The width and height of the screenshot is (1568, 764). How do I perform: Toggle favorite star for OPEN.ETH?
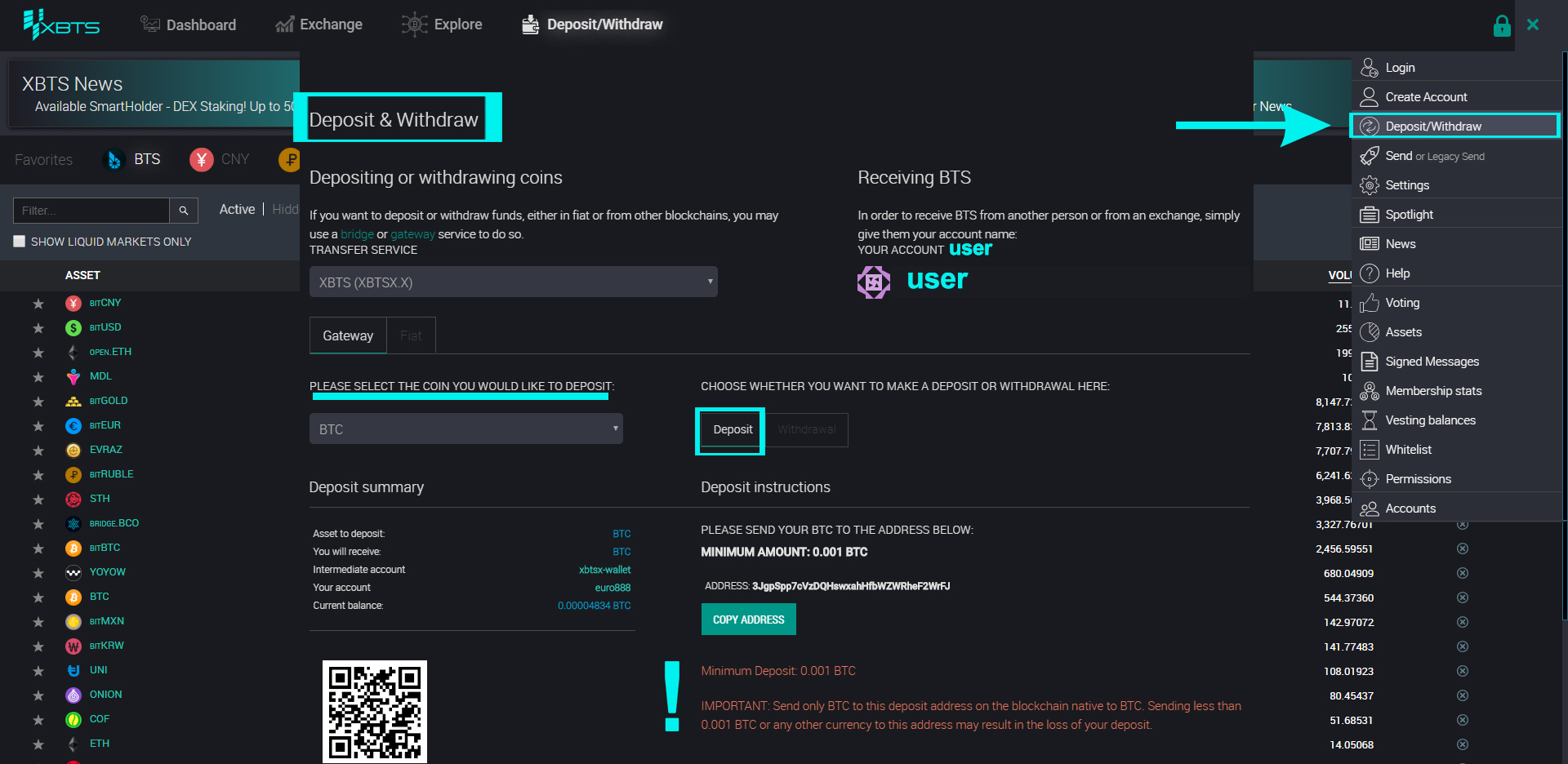(x=38, y=353)
